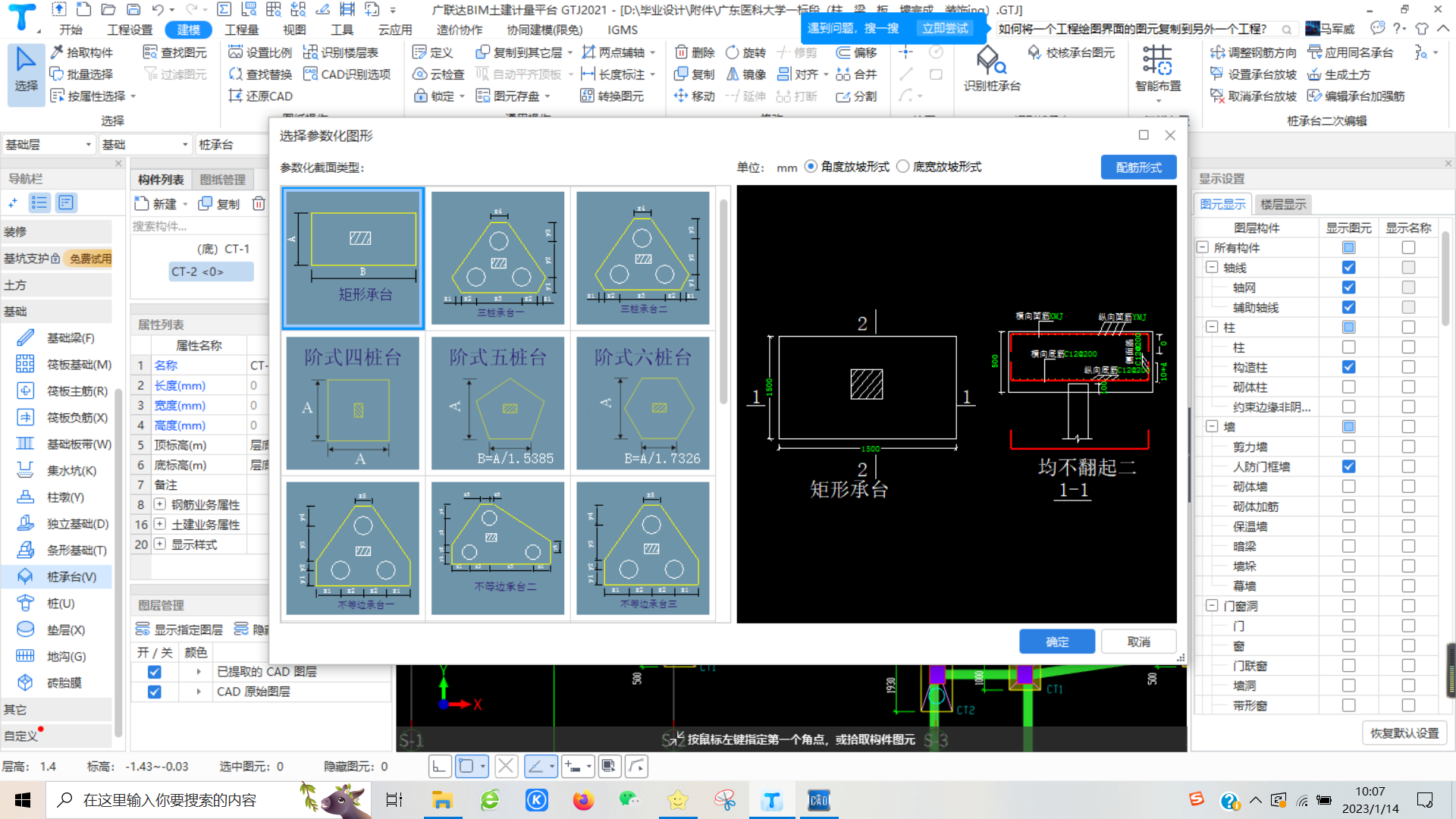Open Firefox from the taskbar

[583, 800]
